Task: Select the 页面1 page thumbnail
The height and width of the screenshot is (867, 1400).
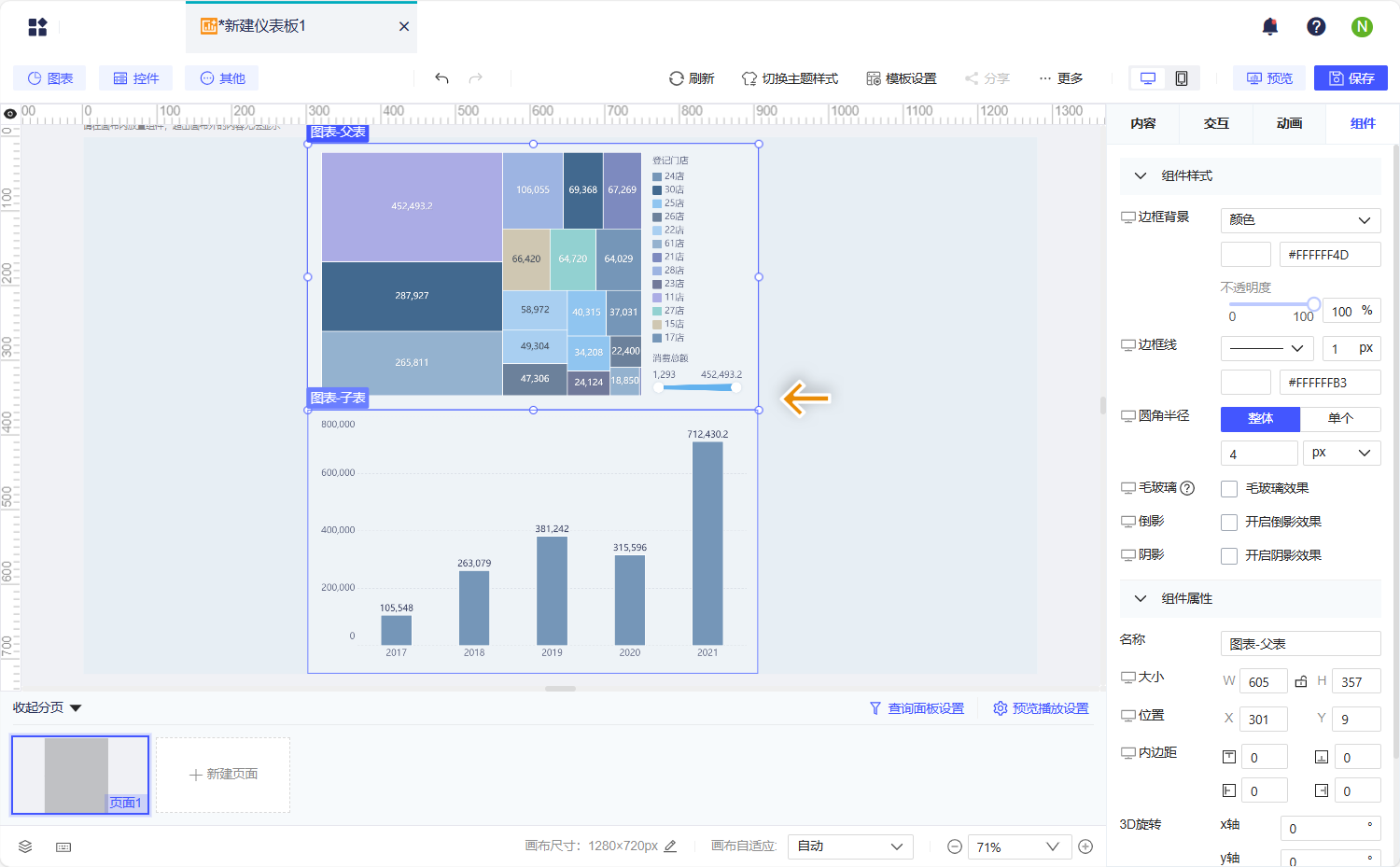Action: [x=80, y=775]
